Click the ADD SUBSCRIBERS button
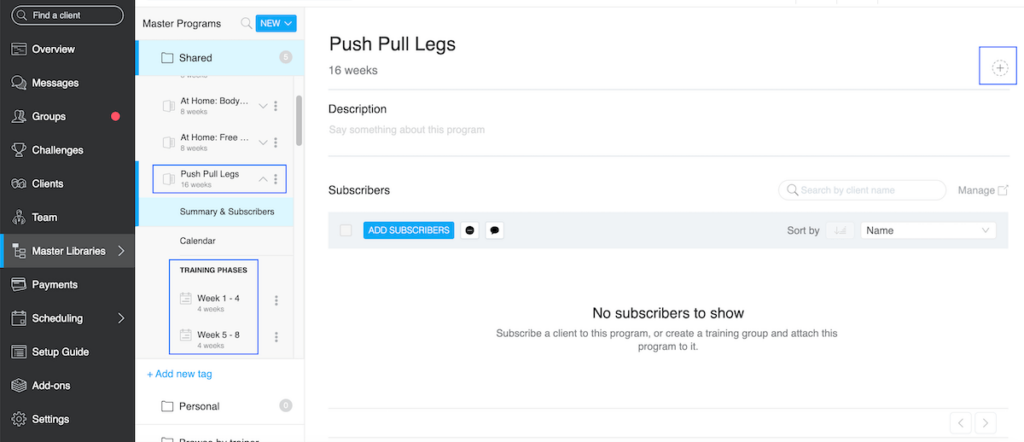Screen dimensions: 1024x442 click(x=408, y=230)
